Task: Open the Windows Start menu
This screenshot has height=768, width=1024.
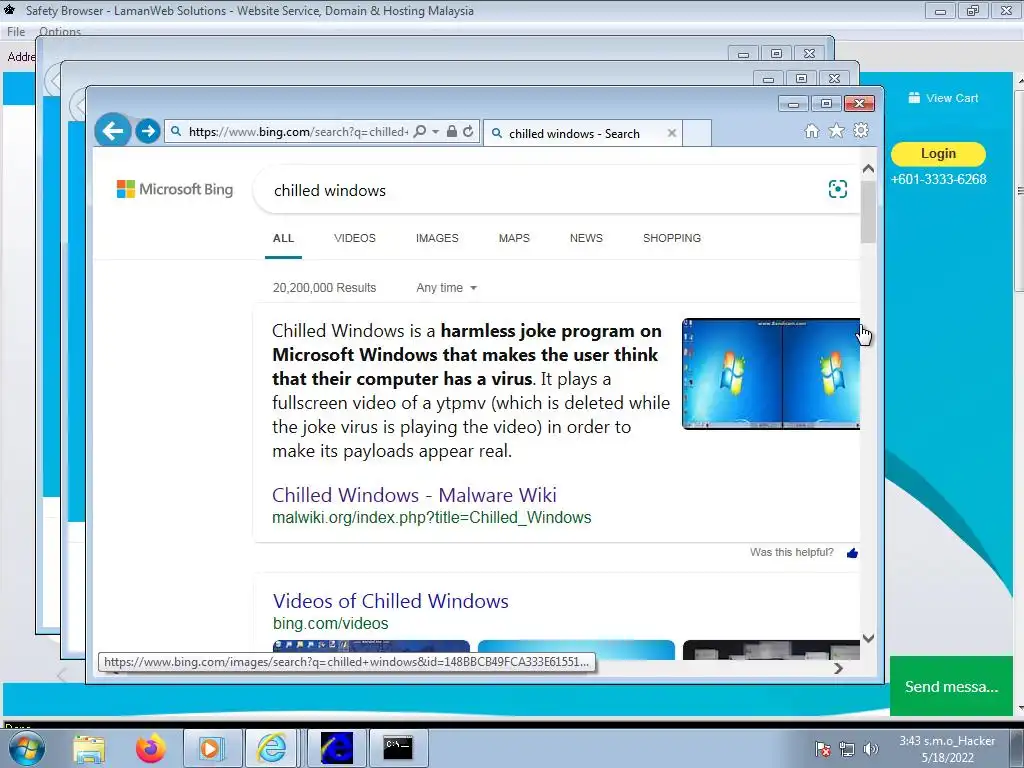Action: pos(27,748)
